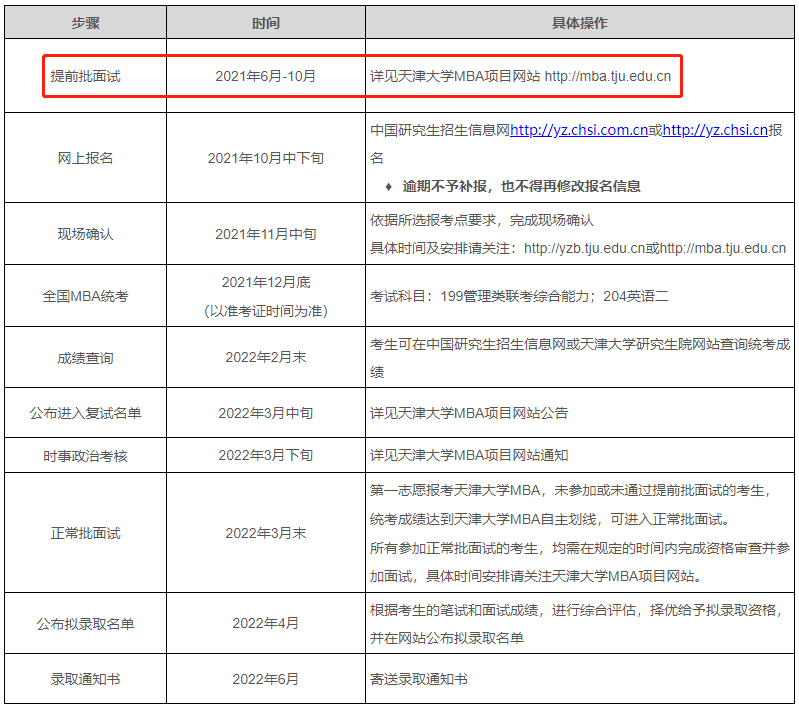Select the 公布进入复试名单 cell

click(x=85, y=413)
